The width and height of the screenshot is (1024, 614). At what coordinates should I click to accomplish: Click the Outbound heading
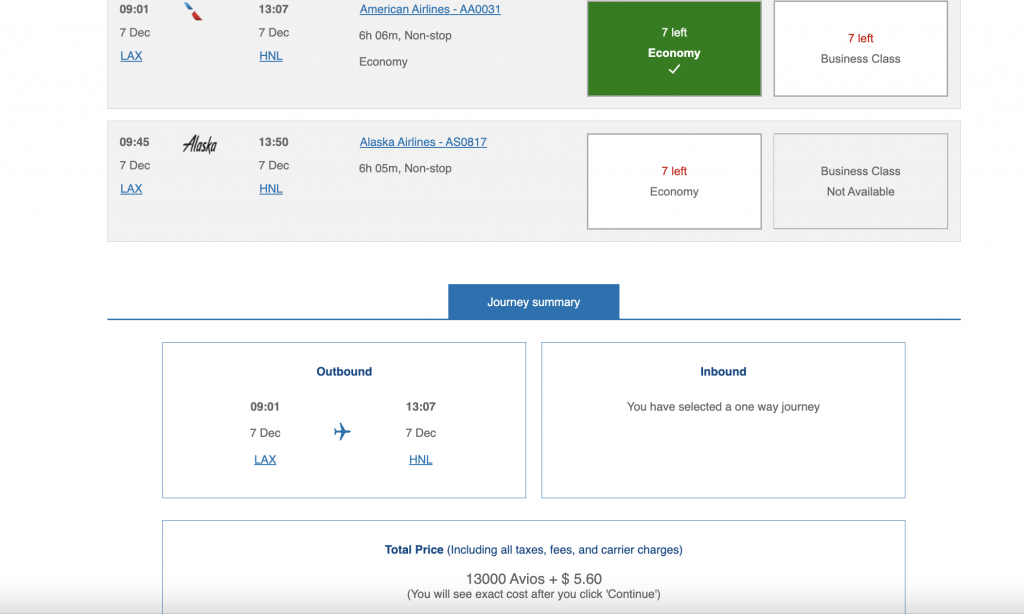pos(344,372)
